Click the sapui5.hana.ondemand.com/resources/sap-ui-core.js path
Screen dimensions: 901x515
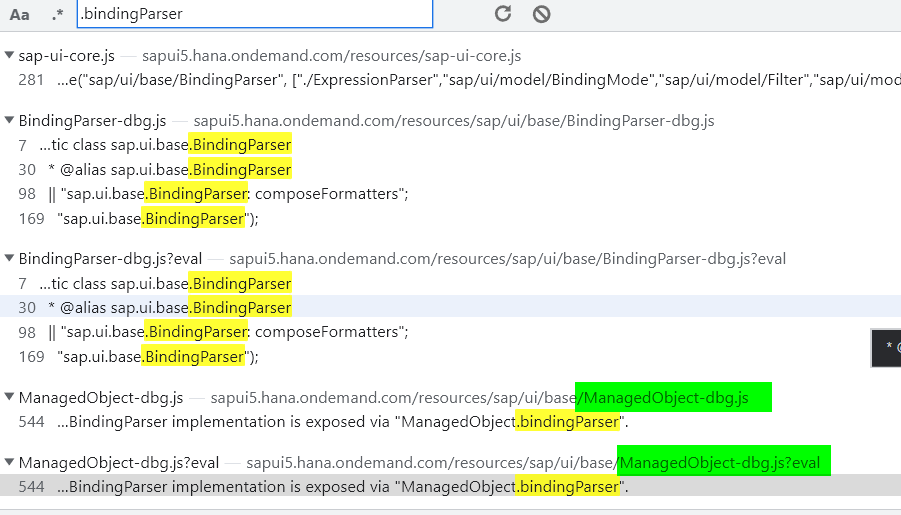pos(332,56)
